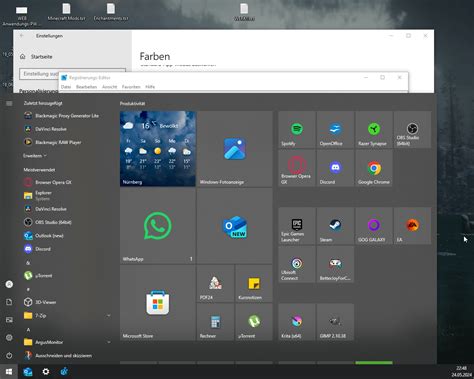Open the Epic Games Launcher tile
This screenshot has height=379, width=474.
[x=297, y=226]
